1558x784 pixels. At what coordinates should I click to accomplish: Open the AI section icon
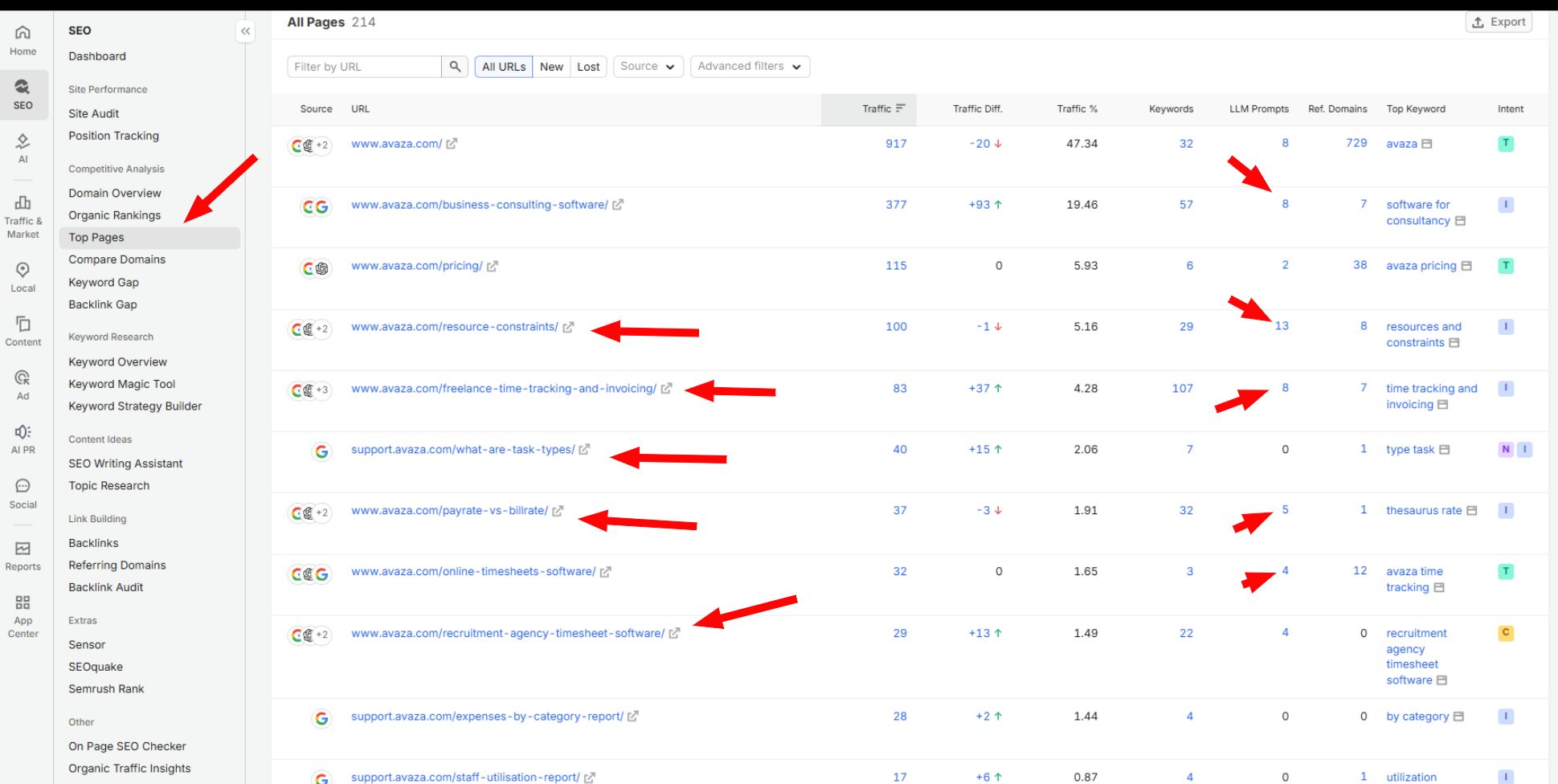(22, 141)
